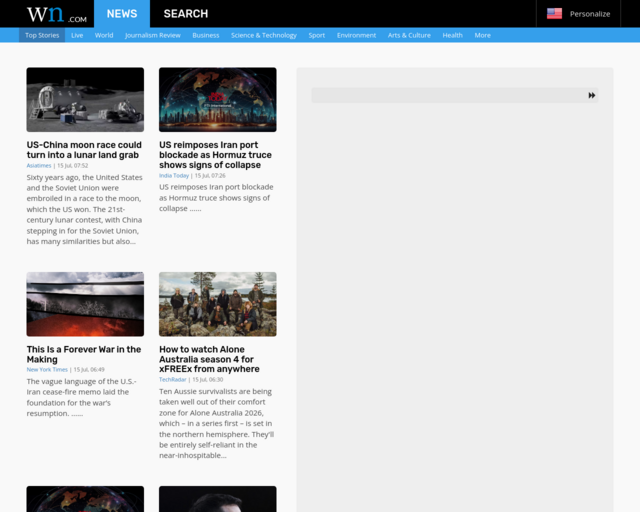Open Science & Technology section

264,36
